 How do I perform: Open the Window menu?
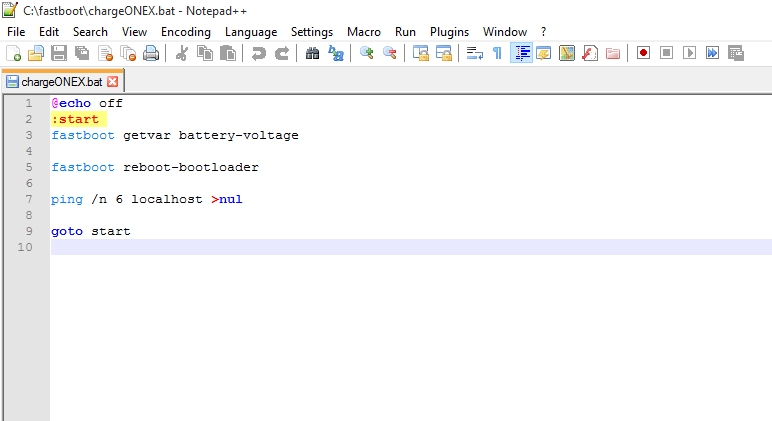(x=505, y=32)
